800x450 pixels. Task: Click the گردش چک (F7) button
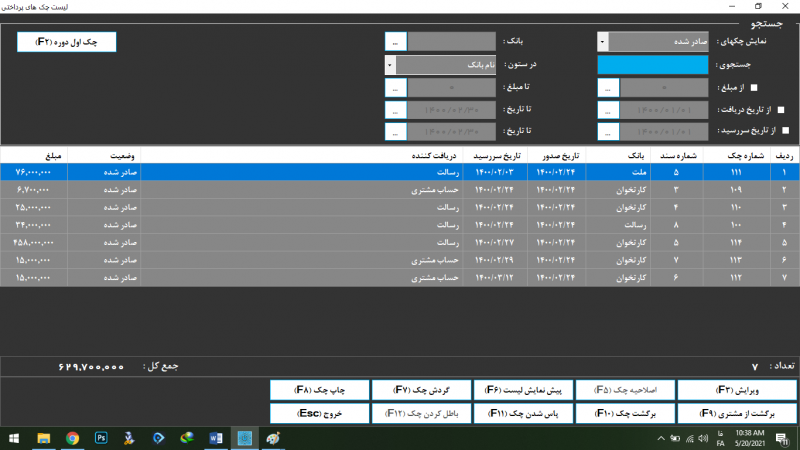[421, 390]
